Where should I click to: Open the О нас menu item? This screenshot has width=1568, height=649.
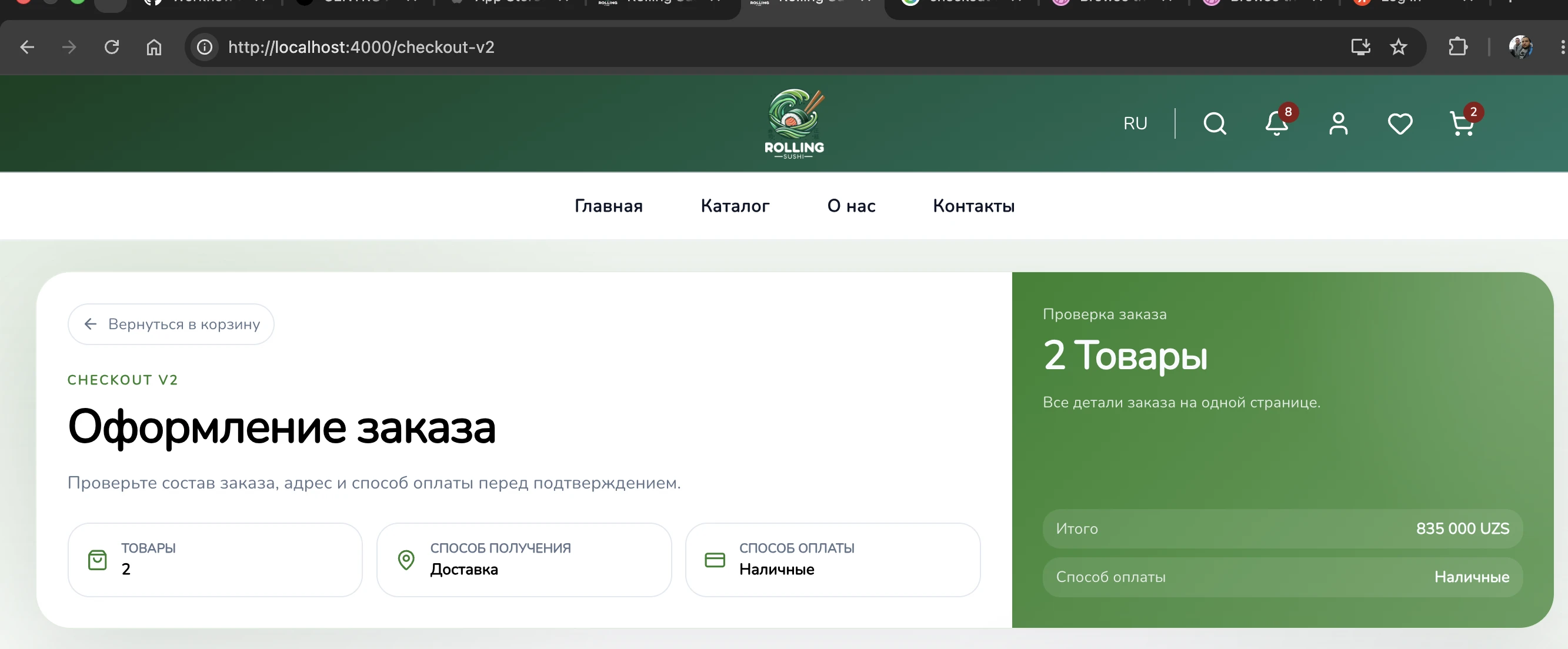point(851,206)
